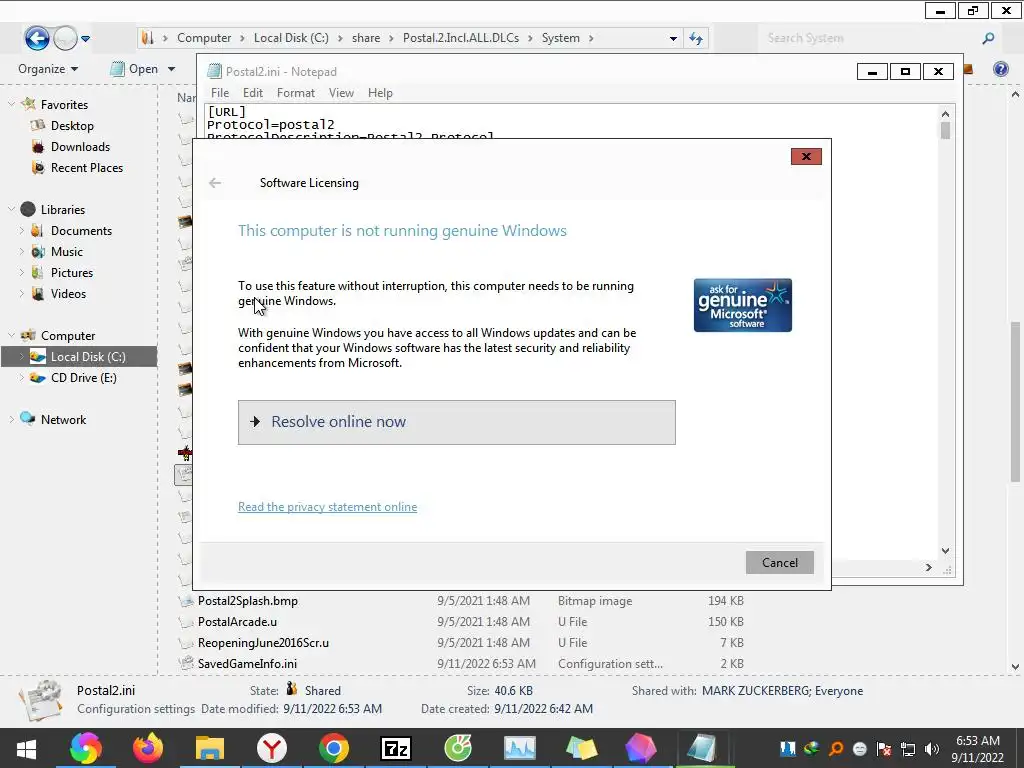Click the taskbar clock showing 6:53 AM
This screenshot has width=1024, height=768.
point(978,749)
